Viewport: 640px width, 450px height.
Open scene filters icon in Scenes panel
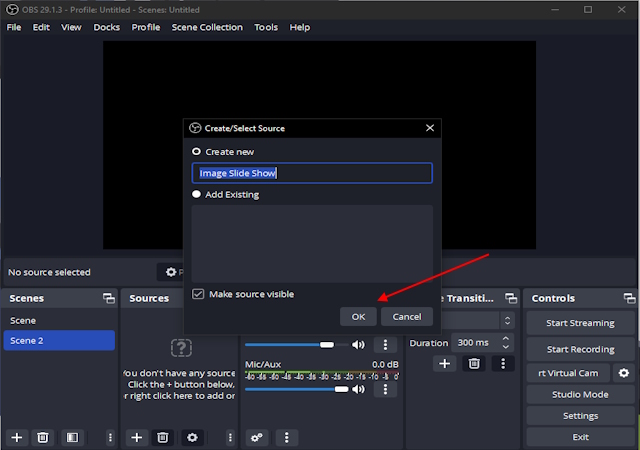pyautogui.click(x=72, y=437)
